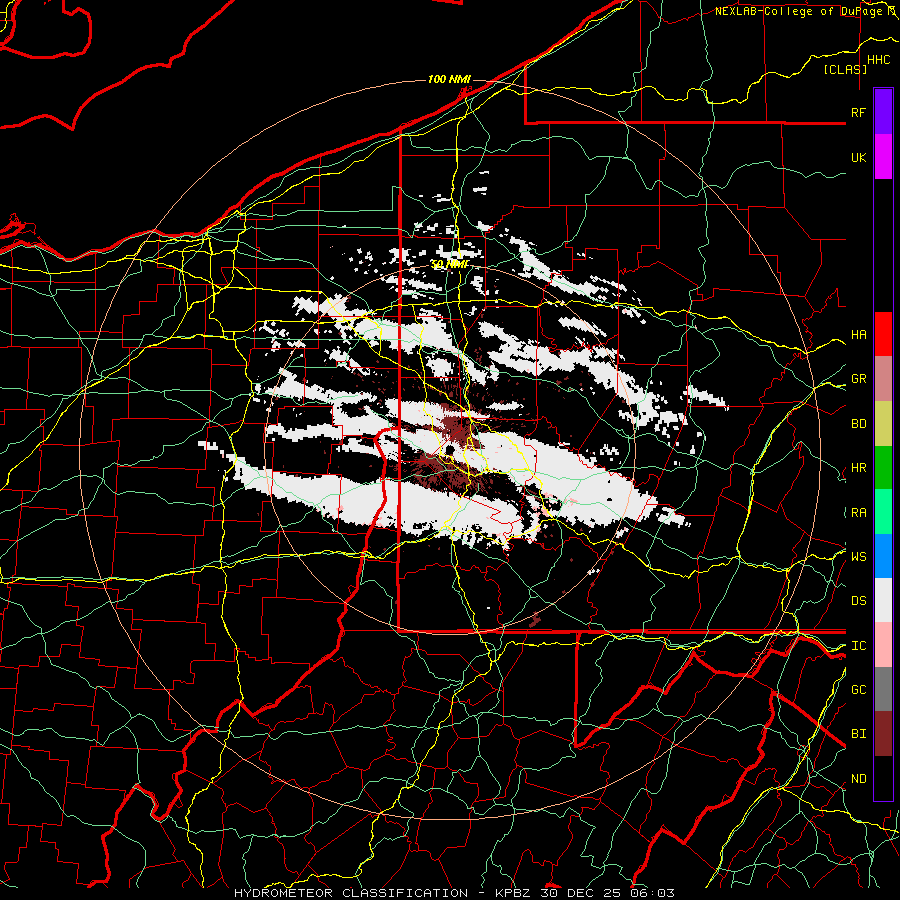Select the yellow BD legend color block
This screenshot has width=900, height=900.
click(x=883, y=423)
